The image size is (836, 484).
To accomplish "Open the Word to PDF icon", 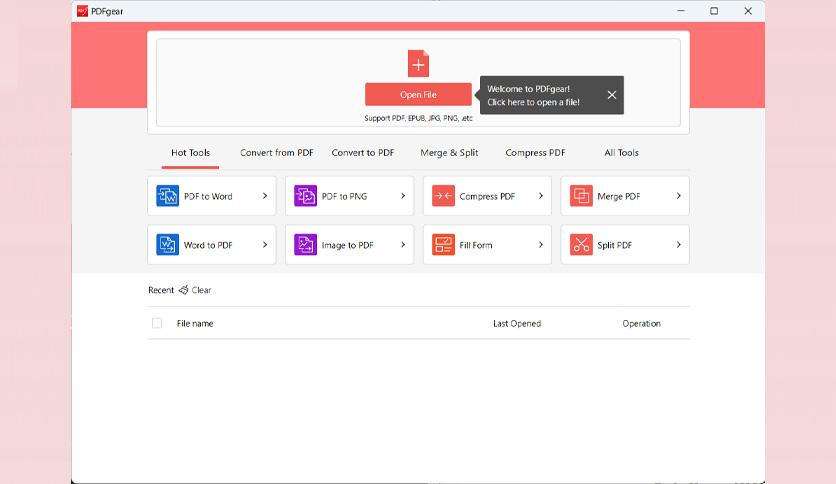I will pos(167,245).
